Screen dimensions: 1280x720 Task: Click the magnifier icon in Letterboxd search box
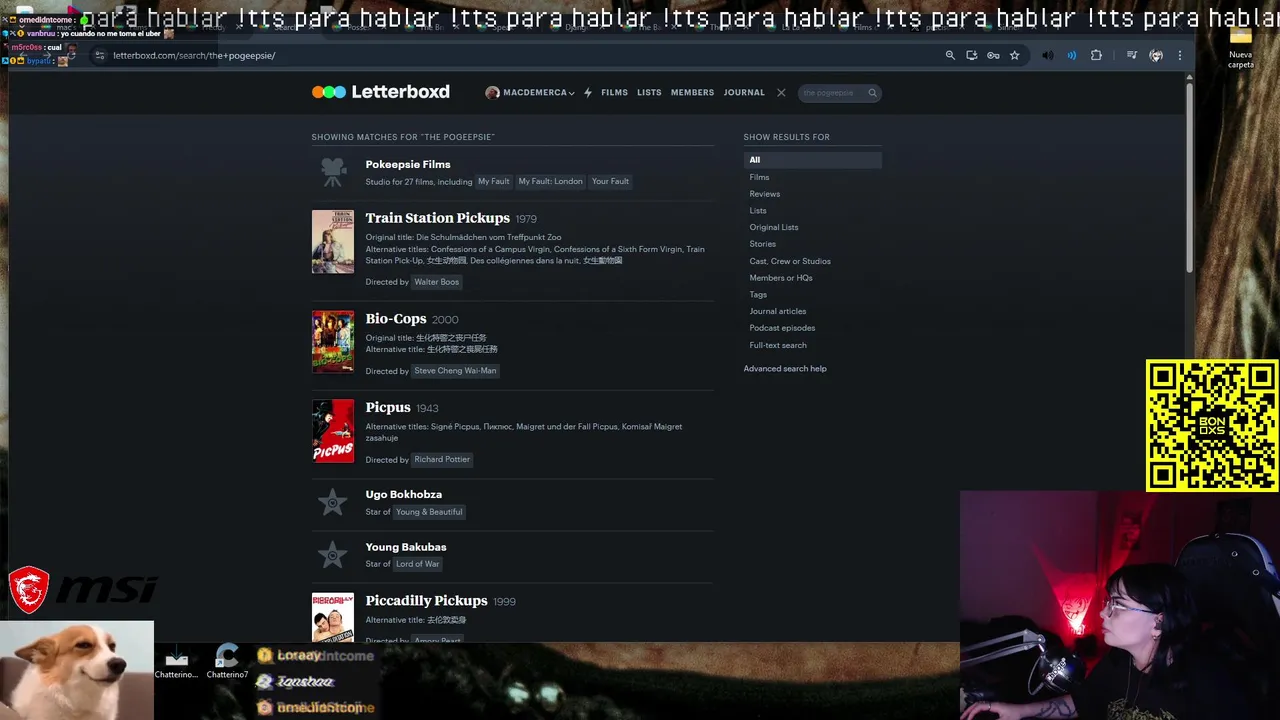[x=872, y=93]
